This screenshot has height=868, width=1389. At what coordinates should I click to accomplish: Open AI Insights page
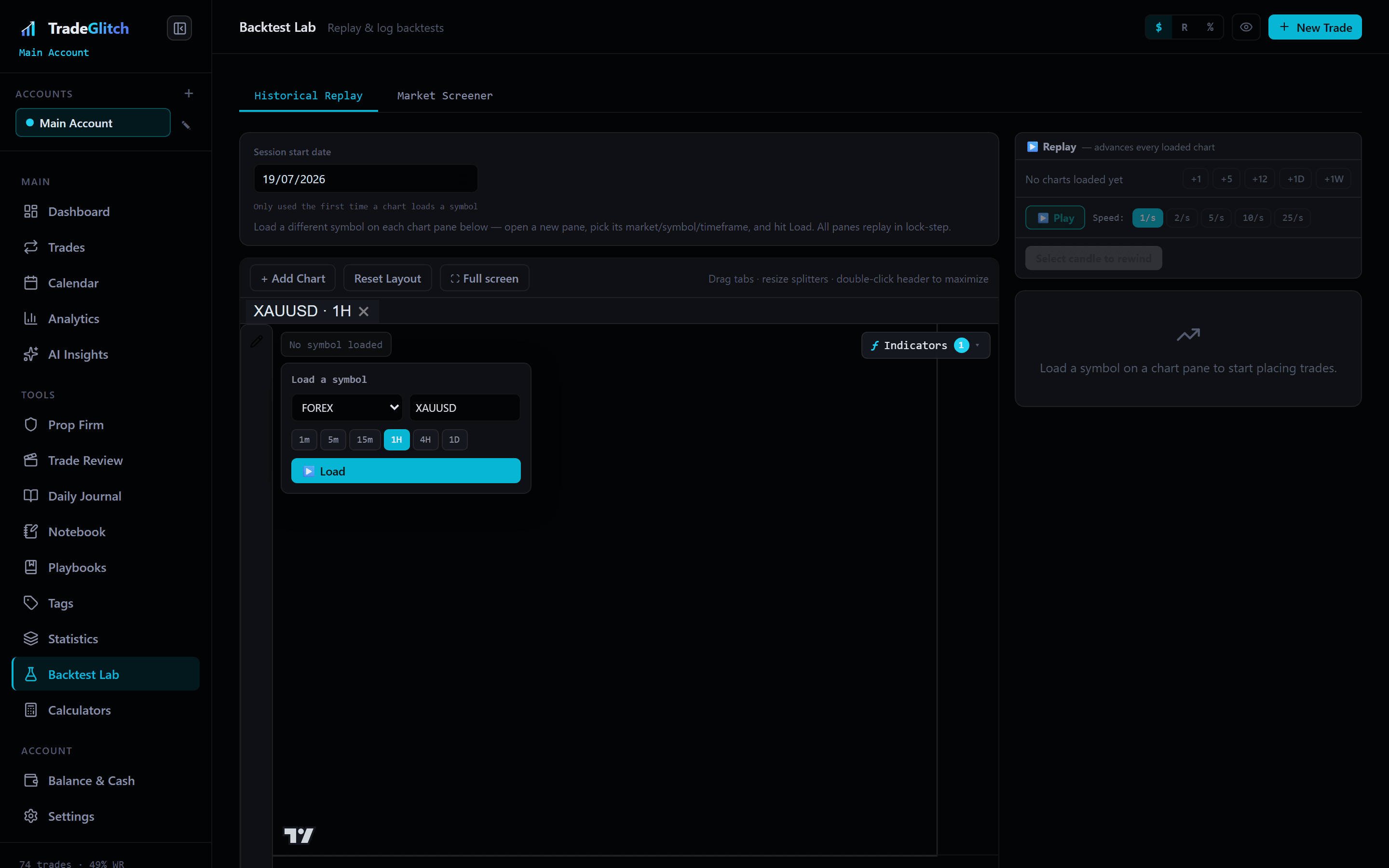(106, 354)
